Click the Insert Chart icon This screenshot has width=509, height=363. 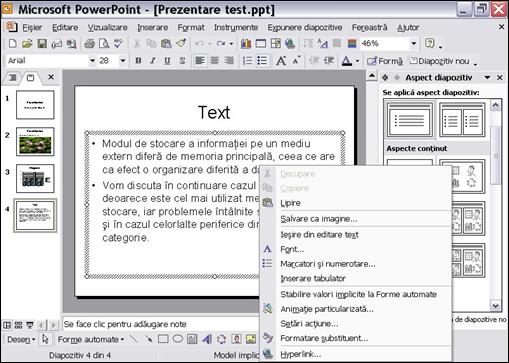(246, 44)
